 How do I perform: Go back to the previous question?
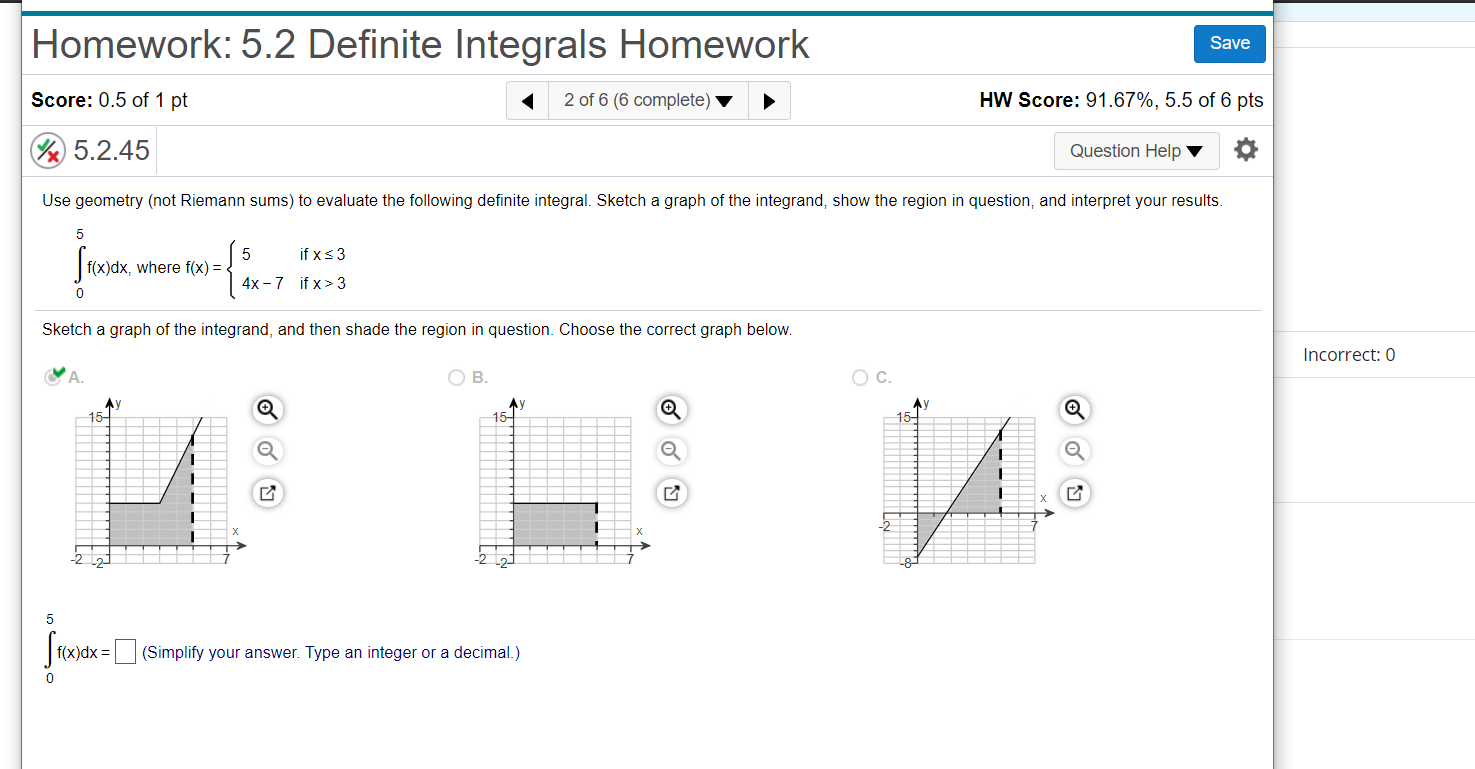coord(527,100)
